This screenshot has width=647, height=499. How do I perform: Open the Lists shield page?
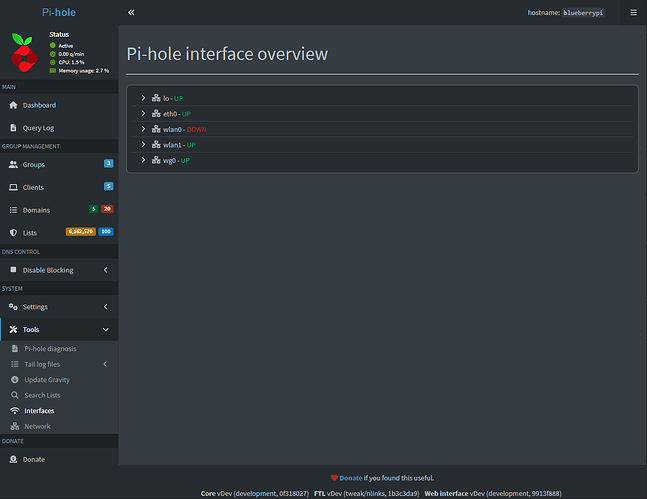coord(29,232)
